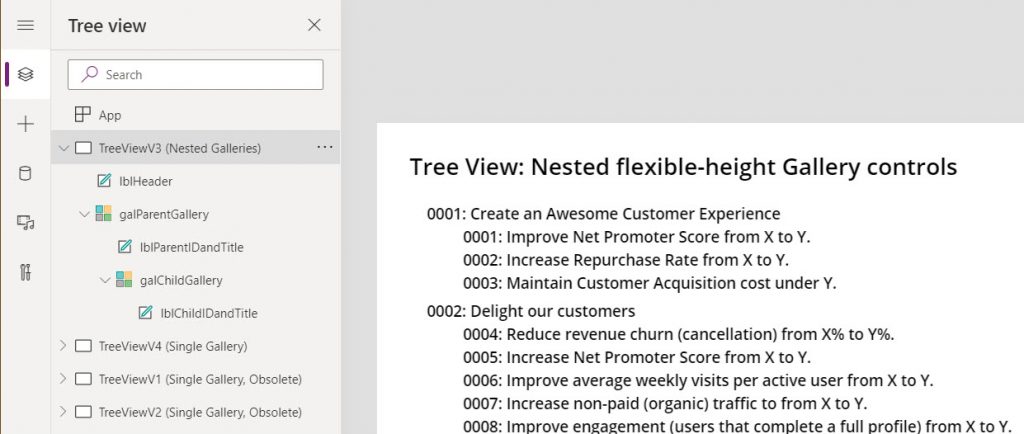Screen dimensions: 1024x434
Task: Click '0005: Increase Net Promoter Score' row
Action: (637, 357)
